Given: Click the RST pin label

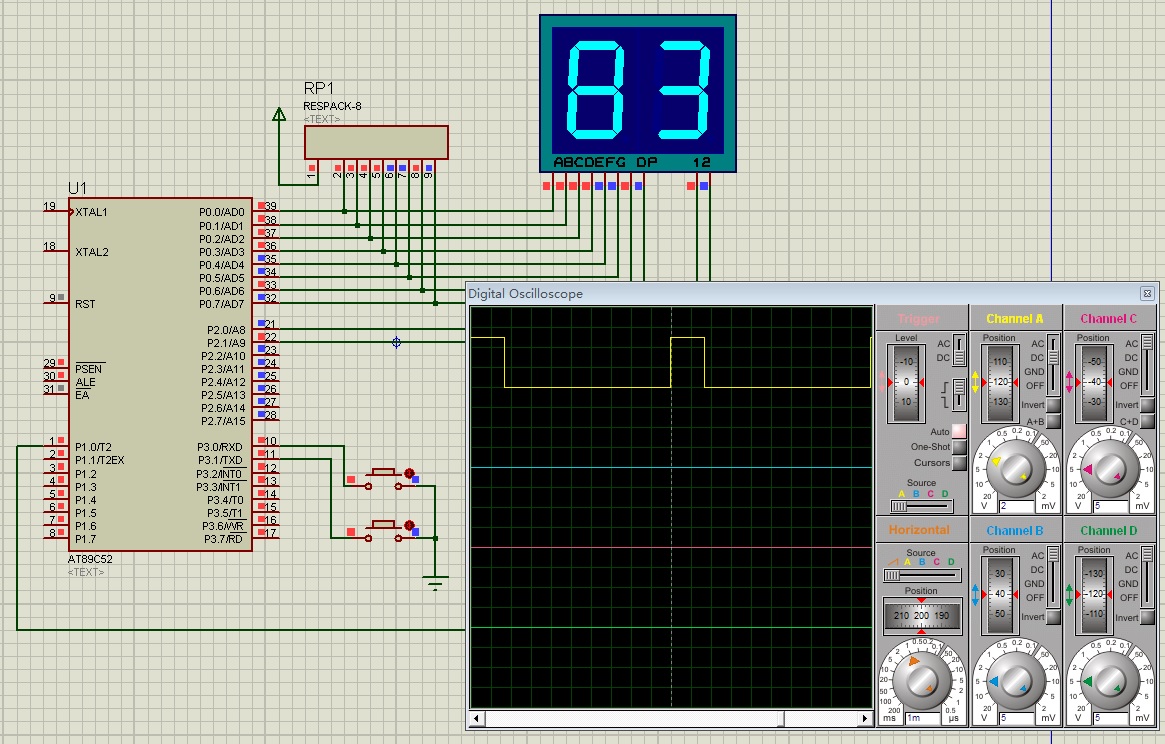Looking at the screenshot, I should click(85, 304).
